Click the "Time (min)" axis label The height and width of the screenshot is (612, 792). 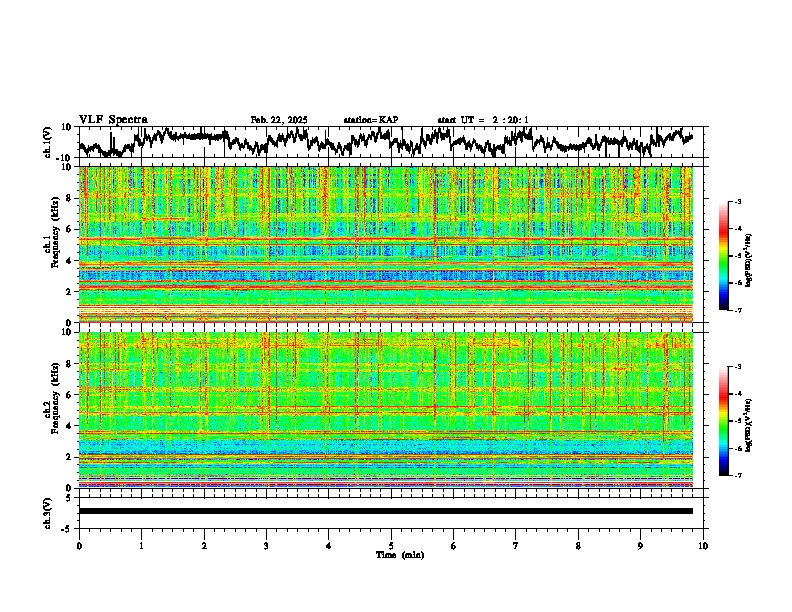[x=400, y=555]
